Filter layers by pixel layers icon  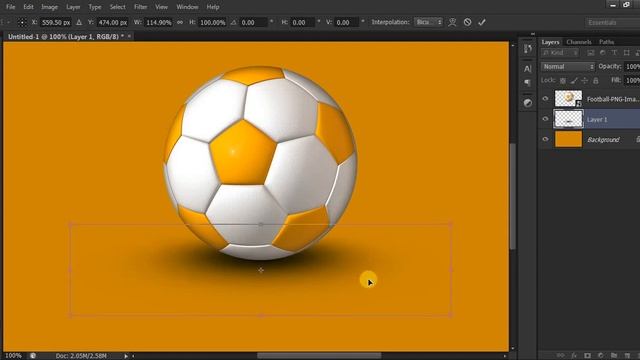591,53
